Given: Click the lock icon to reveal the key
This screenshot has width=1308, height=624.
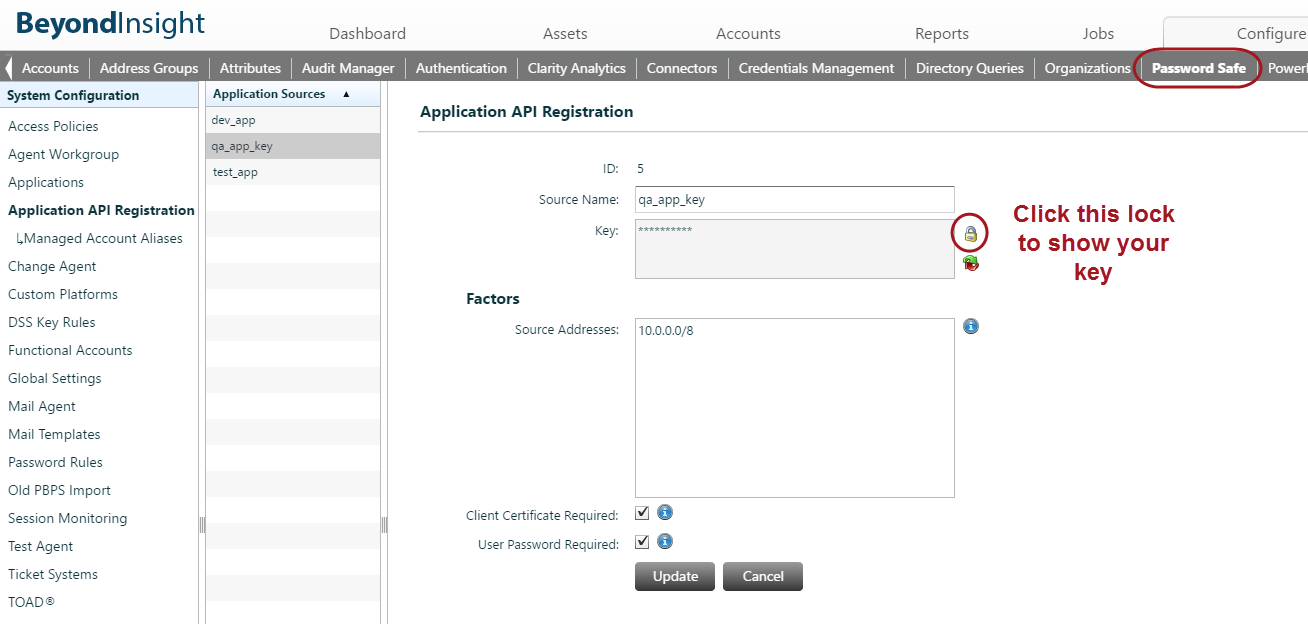Looking at the screenshot, I should pos(969,233).
